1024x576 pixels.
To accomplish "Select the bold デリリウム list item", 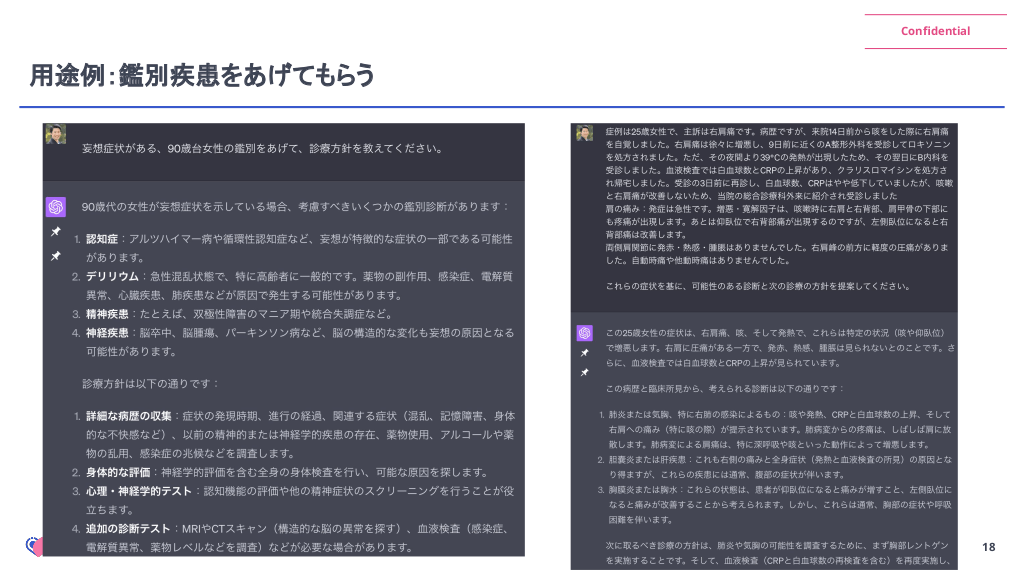I will tap(110, 276).
